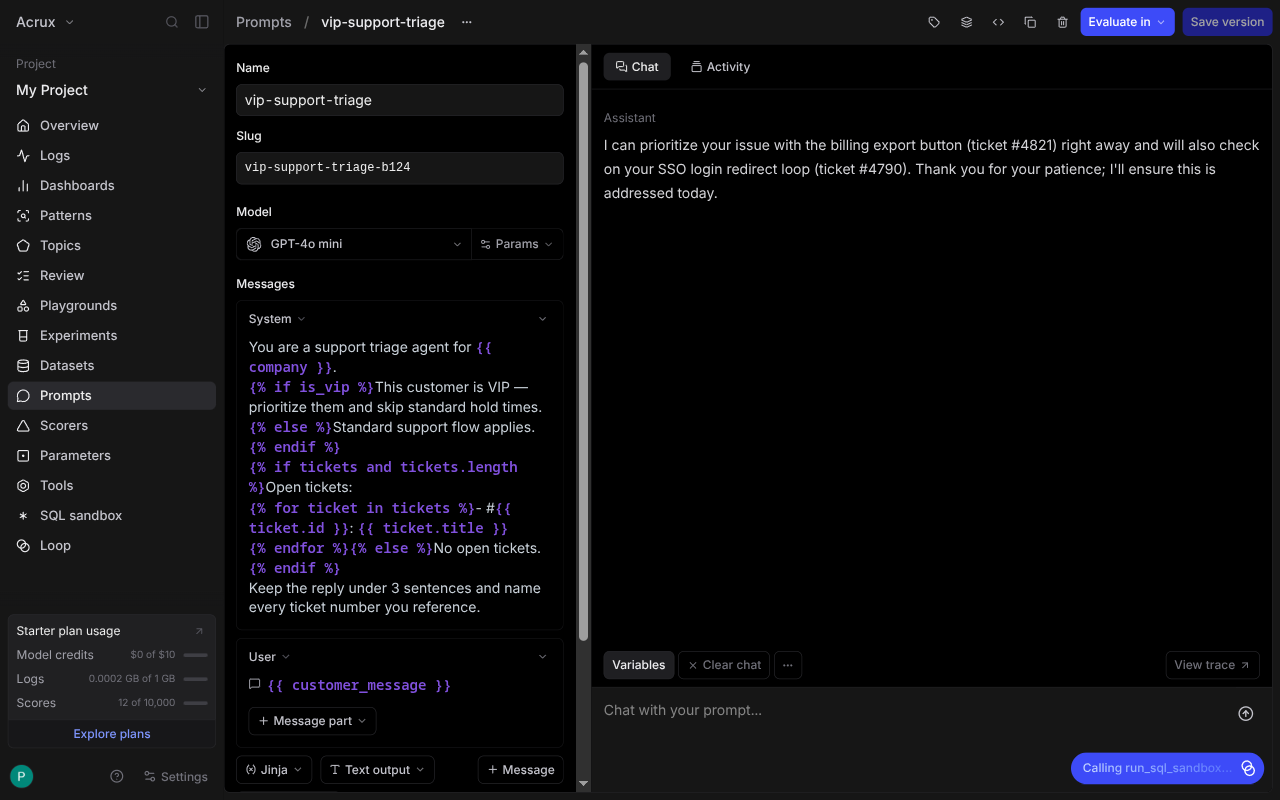Change the User message role dropdown
The width and height of the screenshot is (1280, 800).
point(269,657)
